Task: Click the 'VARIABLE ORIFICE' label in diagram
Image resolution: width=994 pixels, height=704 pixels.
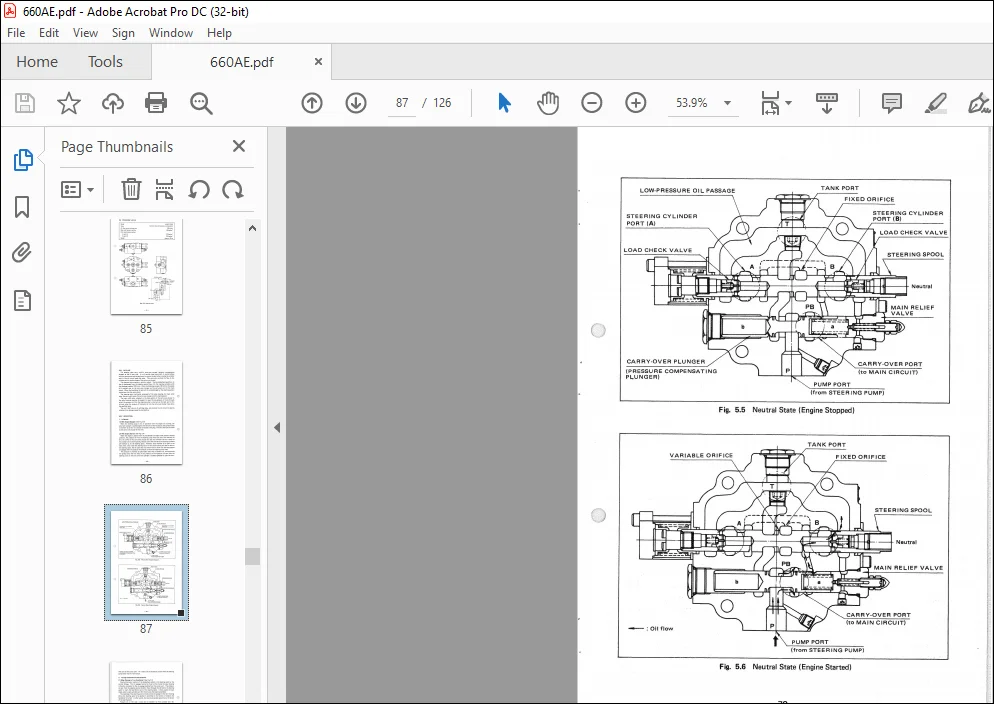Action: 701,455
